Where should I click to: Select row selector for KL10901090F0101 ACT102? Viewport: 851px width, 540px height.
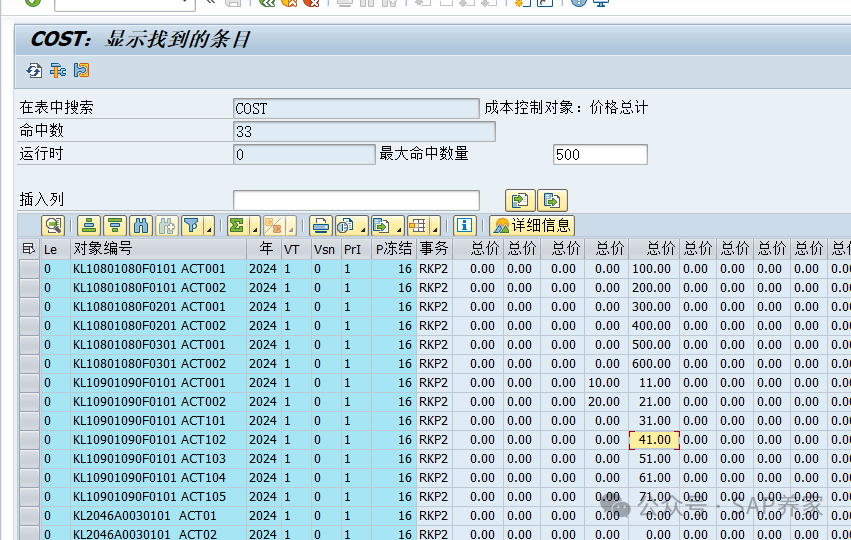pyautogui.click(x=29, y=440)
